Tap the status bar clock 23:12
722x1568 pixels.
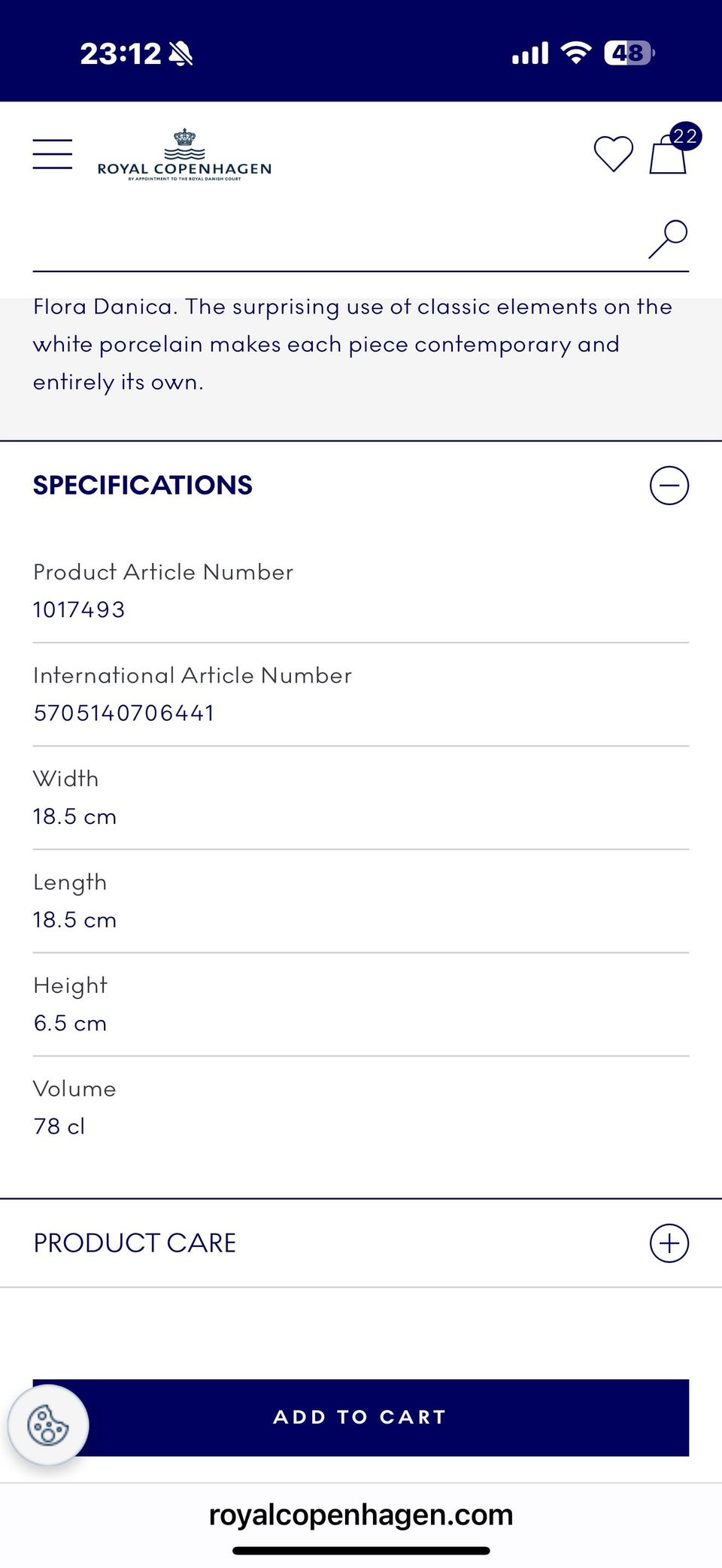pos(120,53)
